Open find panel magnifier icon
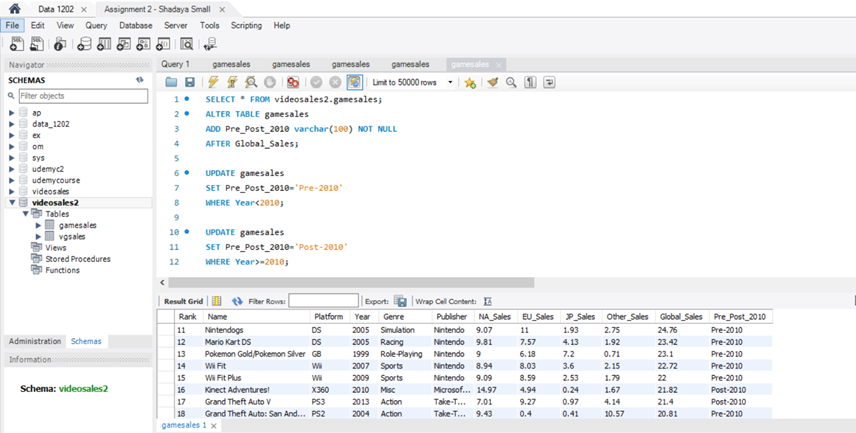This screenshot has height=433, width=856. tap(511, 82)
